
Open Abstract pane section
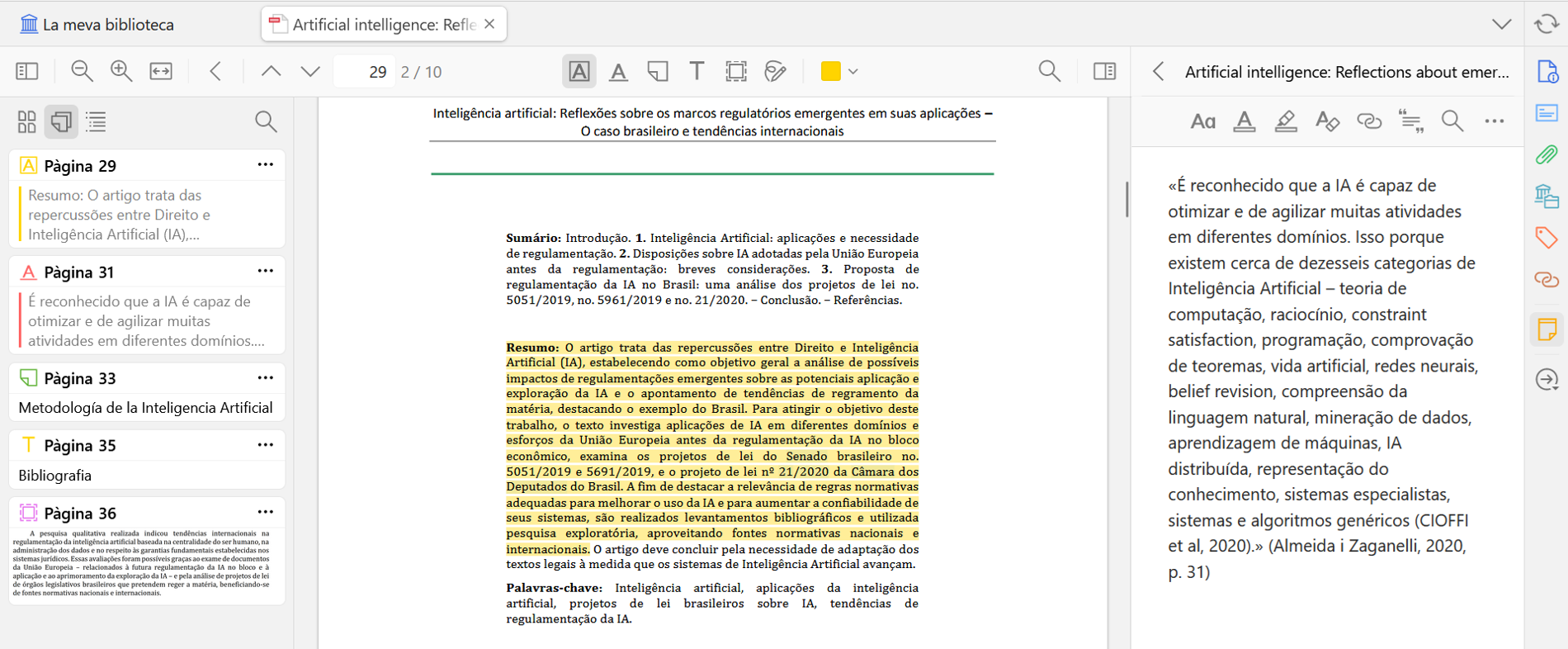coord(1547,112)
